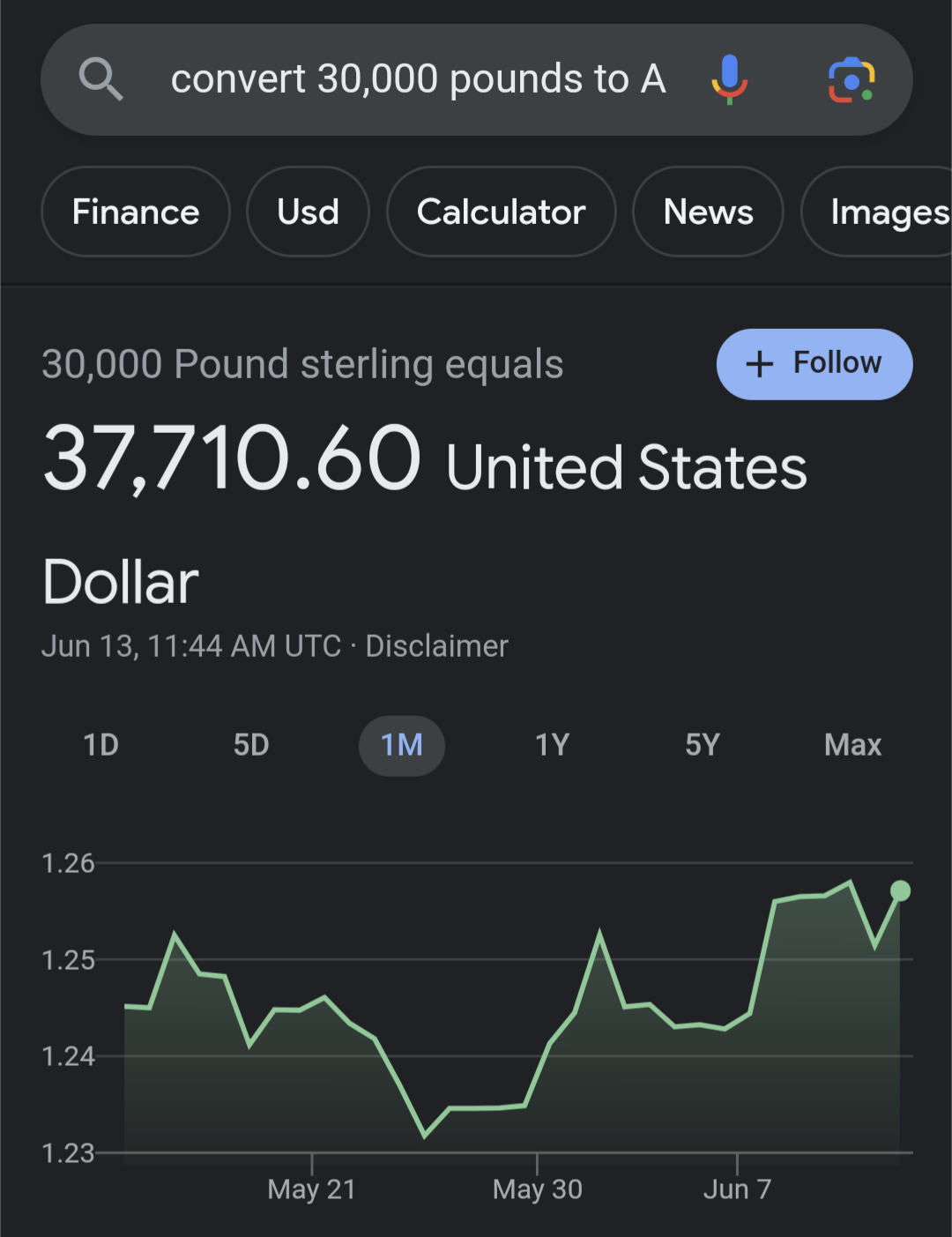Click the May 30 marker on chart
Screen dimensions: 952x1237
point(538,1189)
